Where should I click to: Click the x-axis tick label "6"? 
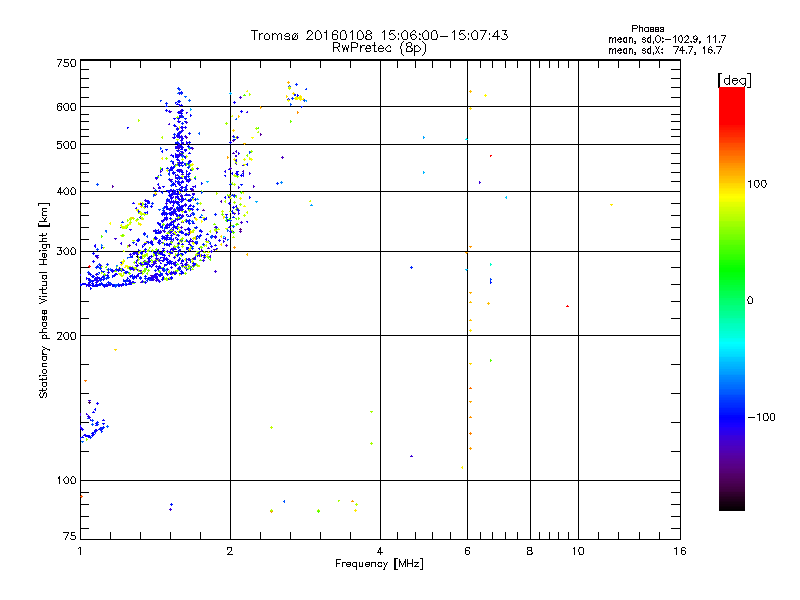[467, 551]
